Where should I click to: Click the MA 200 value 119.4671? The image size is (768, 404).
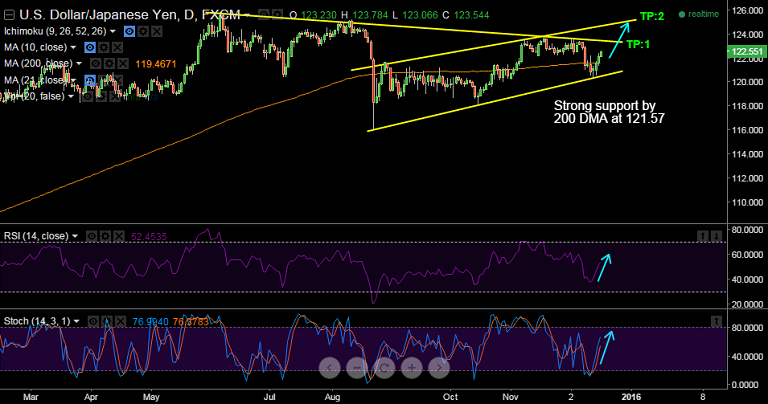tap(156, 64)
